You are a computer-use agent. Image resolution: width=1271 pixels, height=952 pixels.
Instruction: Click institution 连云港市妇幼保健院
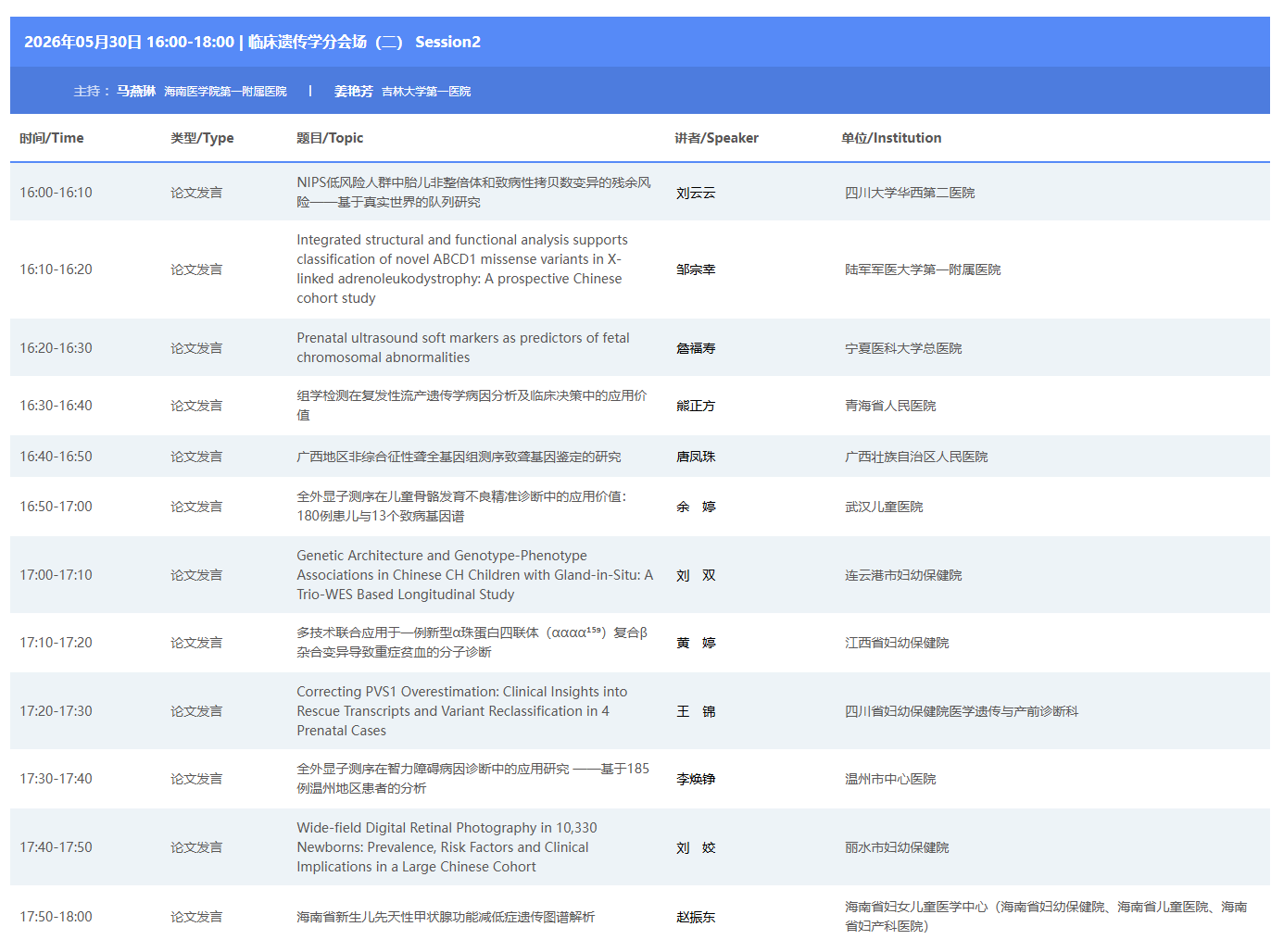point(903,575)
